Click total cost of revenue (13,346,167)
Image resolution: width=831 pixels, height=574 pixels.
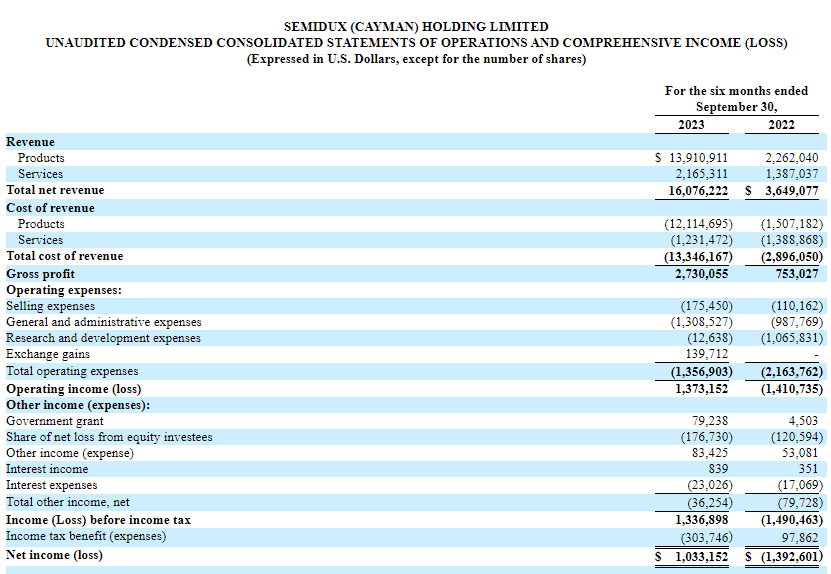(x=698, y=257)
